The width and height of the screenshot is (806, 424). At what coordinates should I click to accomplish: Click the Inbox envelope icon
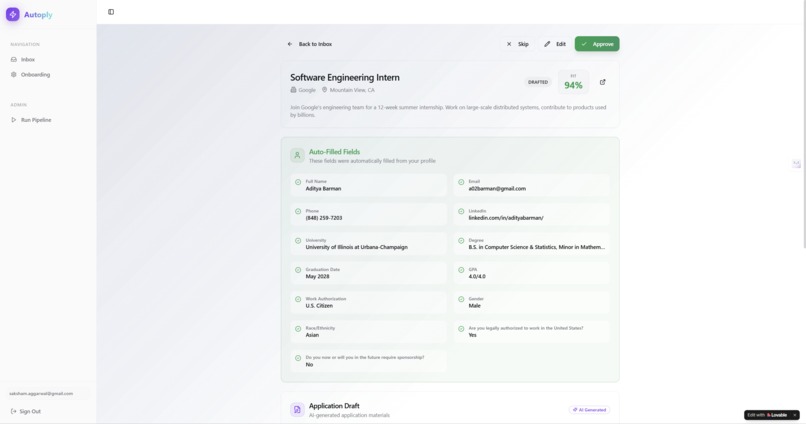(x=14, y=60)
